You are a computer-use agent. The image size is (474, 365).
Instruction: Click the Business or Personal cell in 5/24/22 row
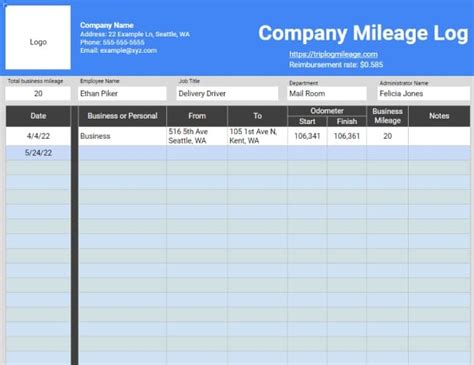(122, 153)
